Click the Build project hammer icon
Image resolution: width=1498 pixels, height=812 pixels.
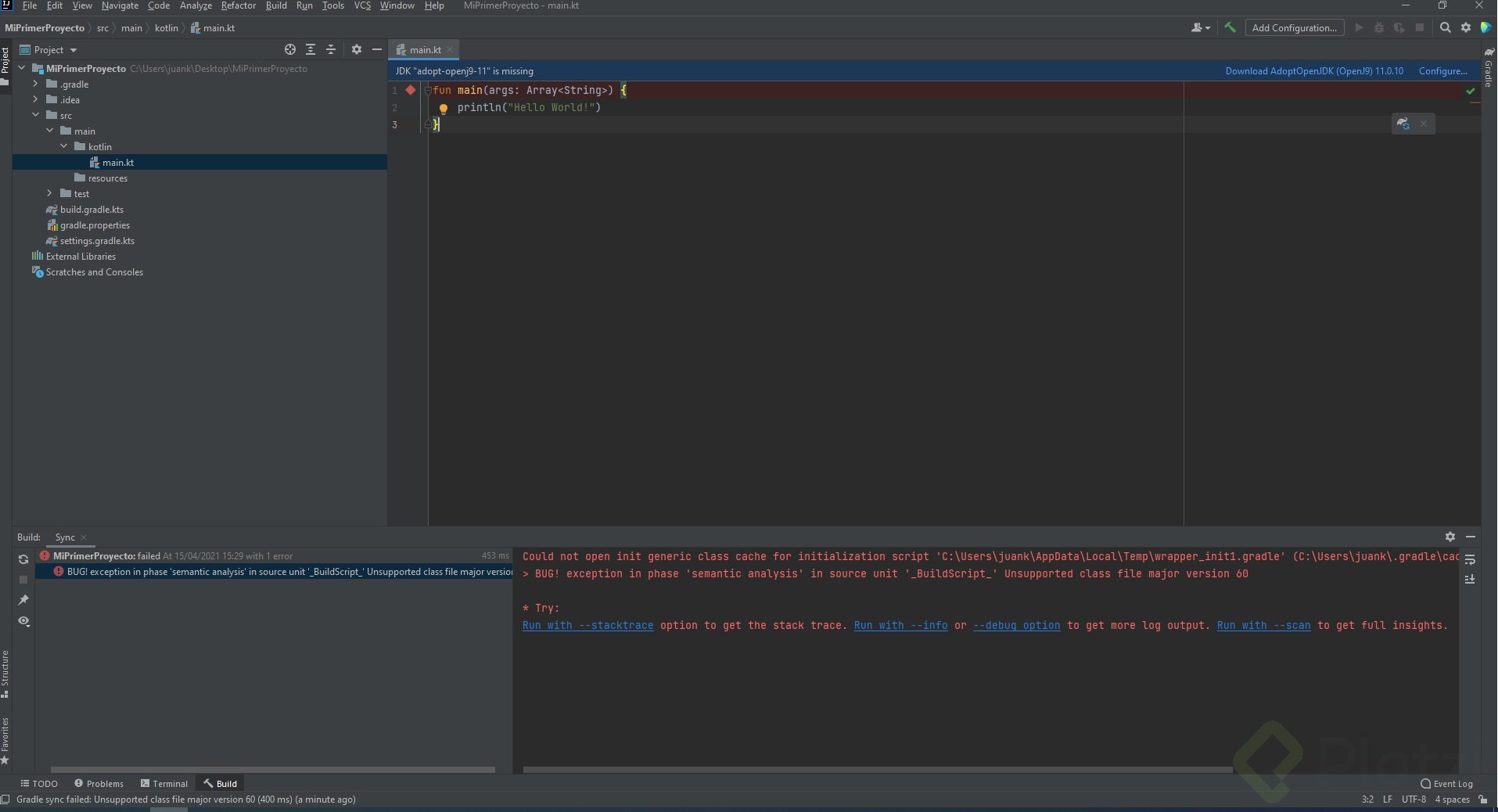(1230, 27)
